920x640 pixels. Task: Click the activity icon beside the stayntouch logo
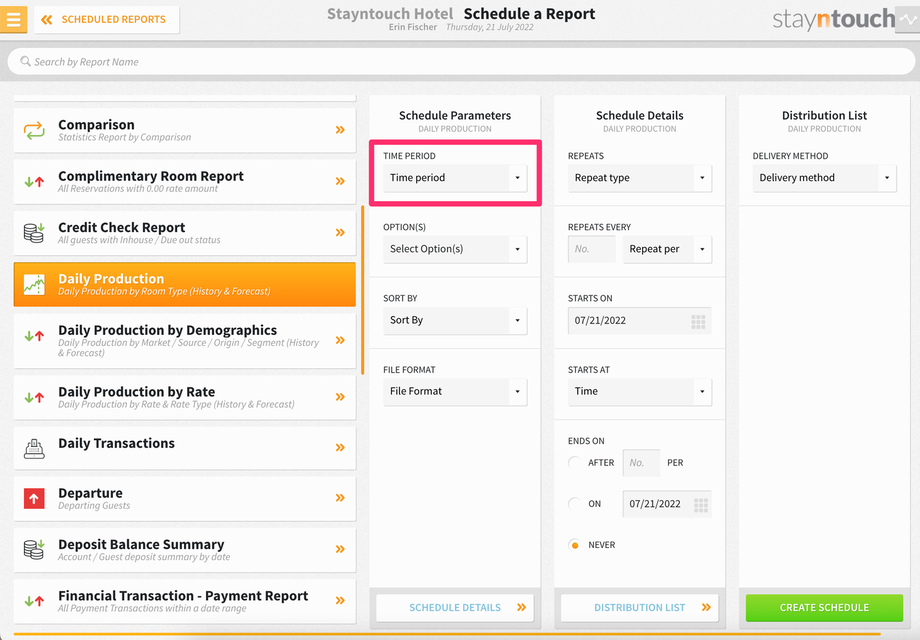click(x=907, y=19)
